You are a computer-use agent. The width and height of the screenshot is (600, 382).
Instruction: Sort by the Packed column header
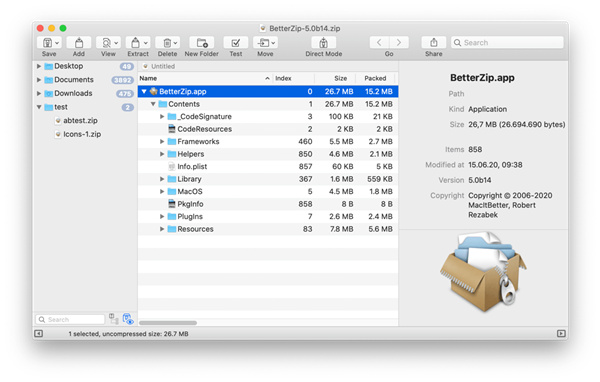point(375,78)
